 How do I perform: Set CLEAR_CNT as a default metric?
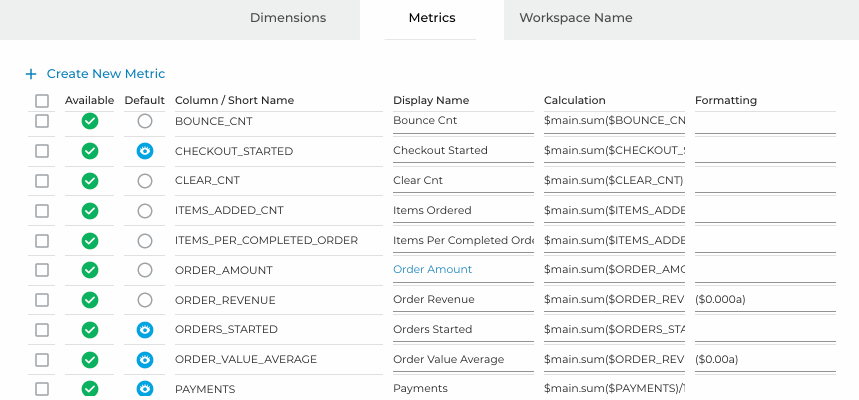point(145,181)
